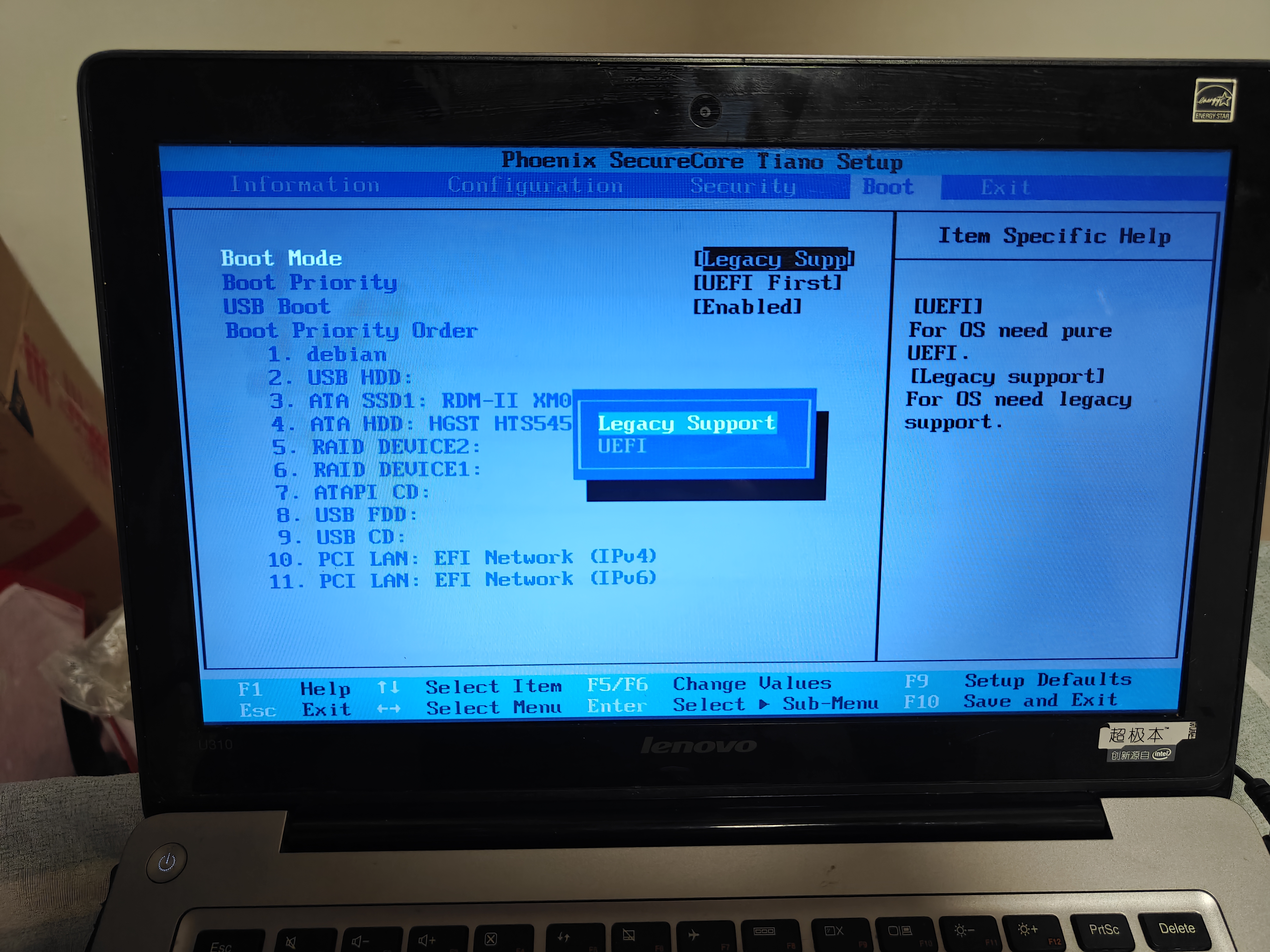Viewport: 1270px width, 952px height.
Task: Select the Boot tab
Action: coord(888,187)
